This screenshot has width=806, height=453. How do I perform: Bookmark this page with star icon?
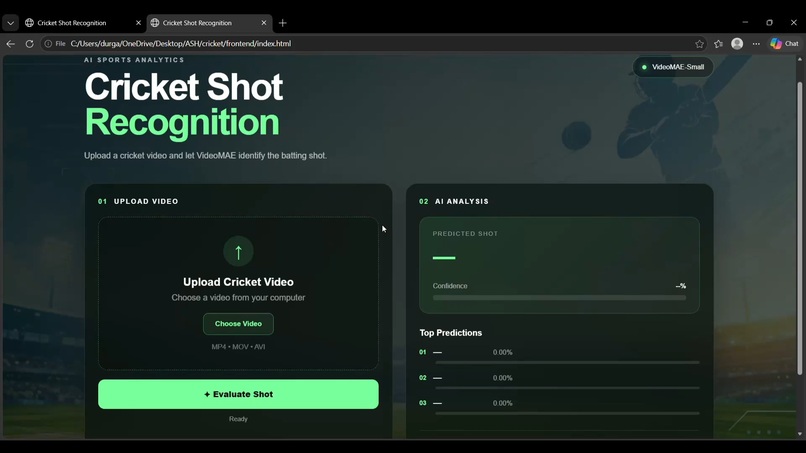(700, 44)
